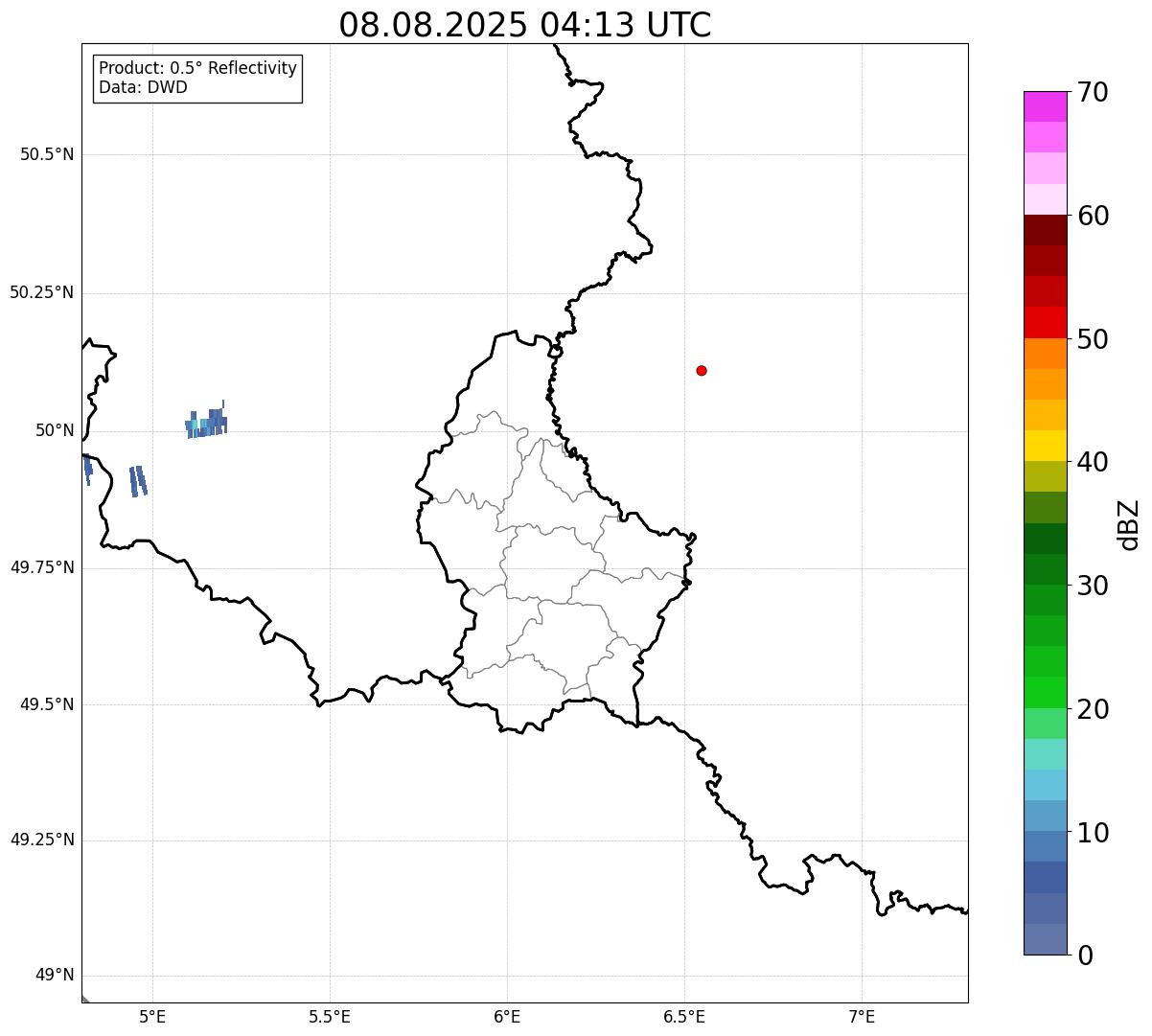The width and height of the screenshot is (1152, 1036).
Task: Click the 6.5°E longitude label
Action: (684, 1016)
